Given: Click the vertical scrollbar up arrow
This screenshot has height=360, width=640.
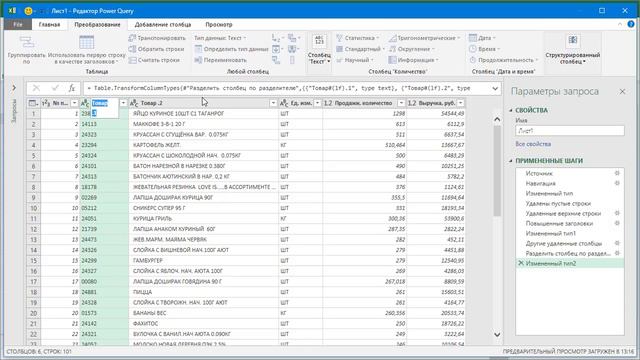Looking at the screenshot, I should pos(497,119).
